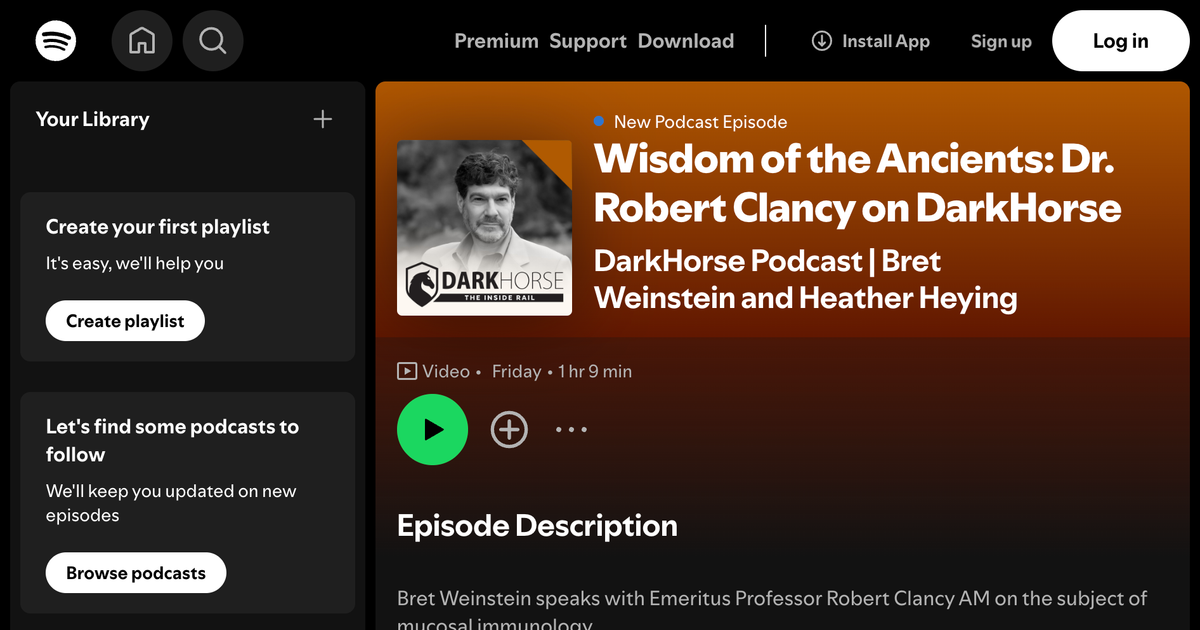Click the New Podcast Episode label
This screenshot has width=1200, height=630.
700,122
